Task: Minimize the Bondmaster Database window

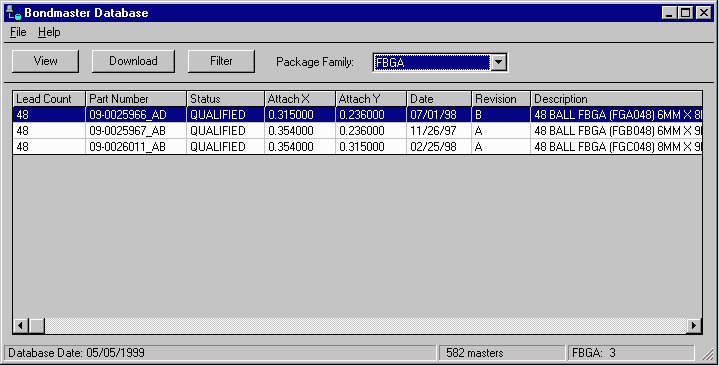Action: coord(669,13)
